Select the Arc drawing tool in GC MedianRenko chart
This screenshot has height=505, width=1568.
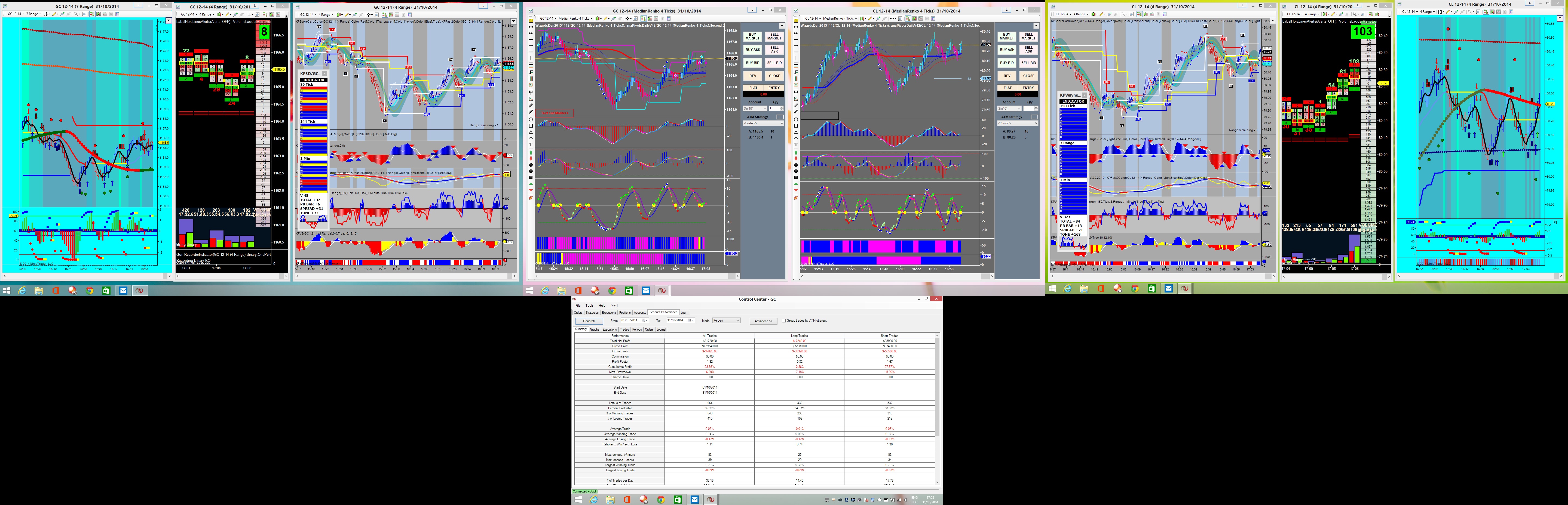pos(531,139)
